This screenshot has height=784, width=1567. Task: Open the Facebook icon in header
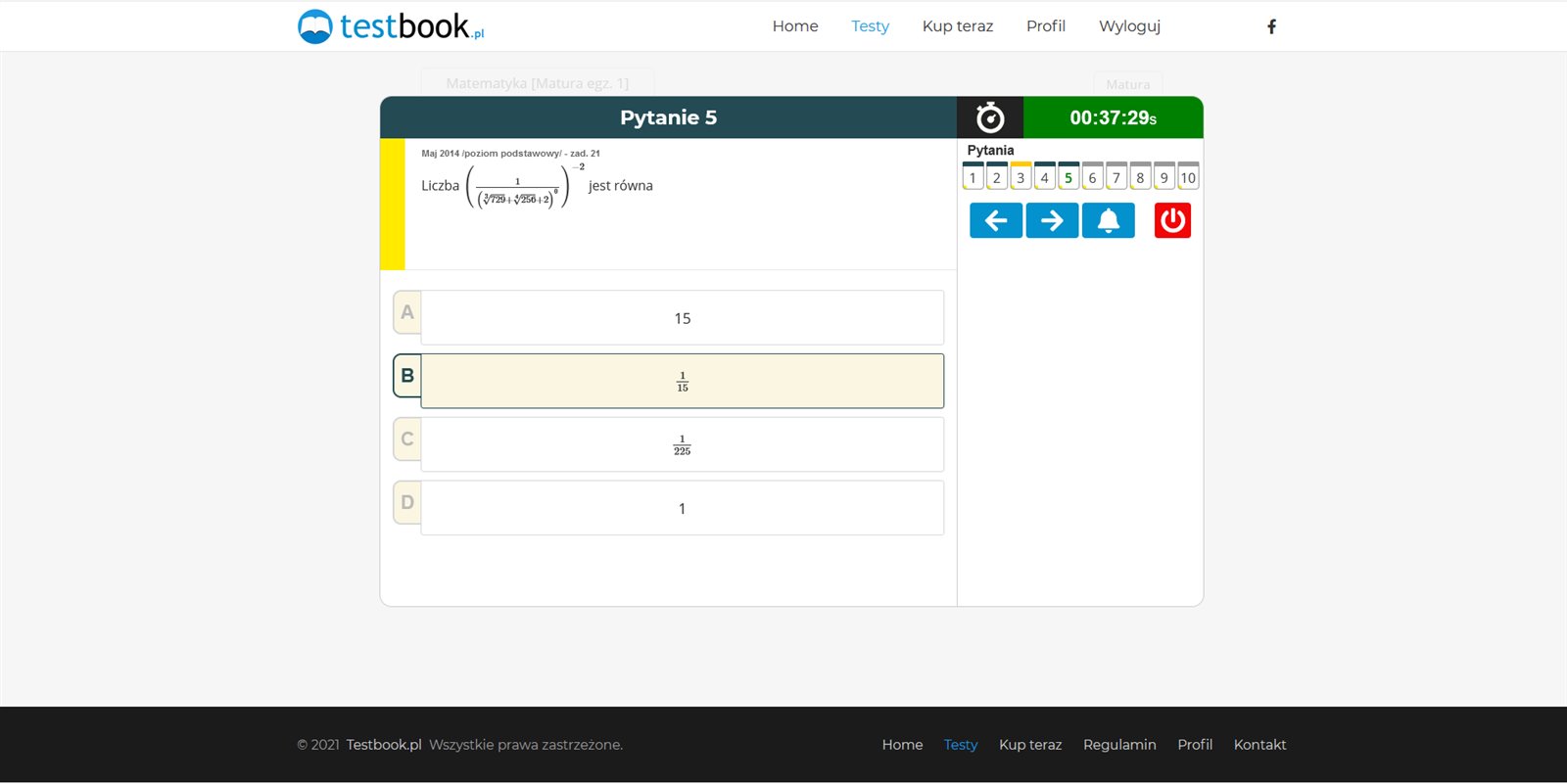tap(1271, 26)
